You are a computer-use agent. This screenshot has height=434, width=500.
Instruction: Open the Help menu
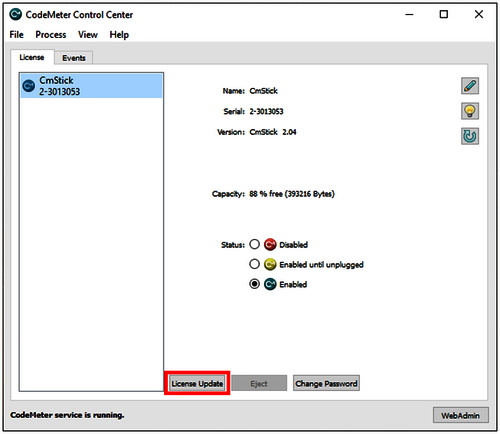(x=119, y=35)
